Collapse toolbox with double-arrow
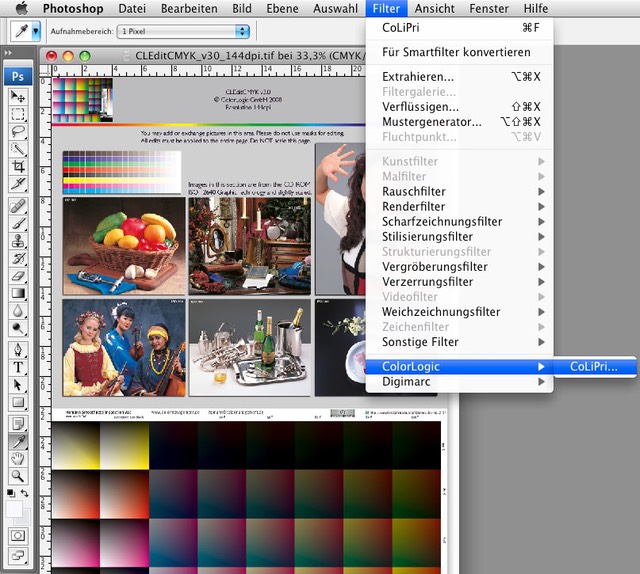 pyautogui.click(x=8, y=53)
